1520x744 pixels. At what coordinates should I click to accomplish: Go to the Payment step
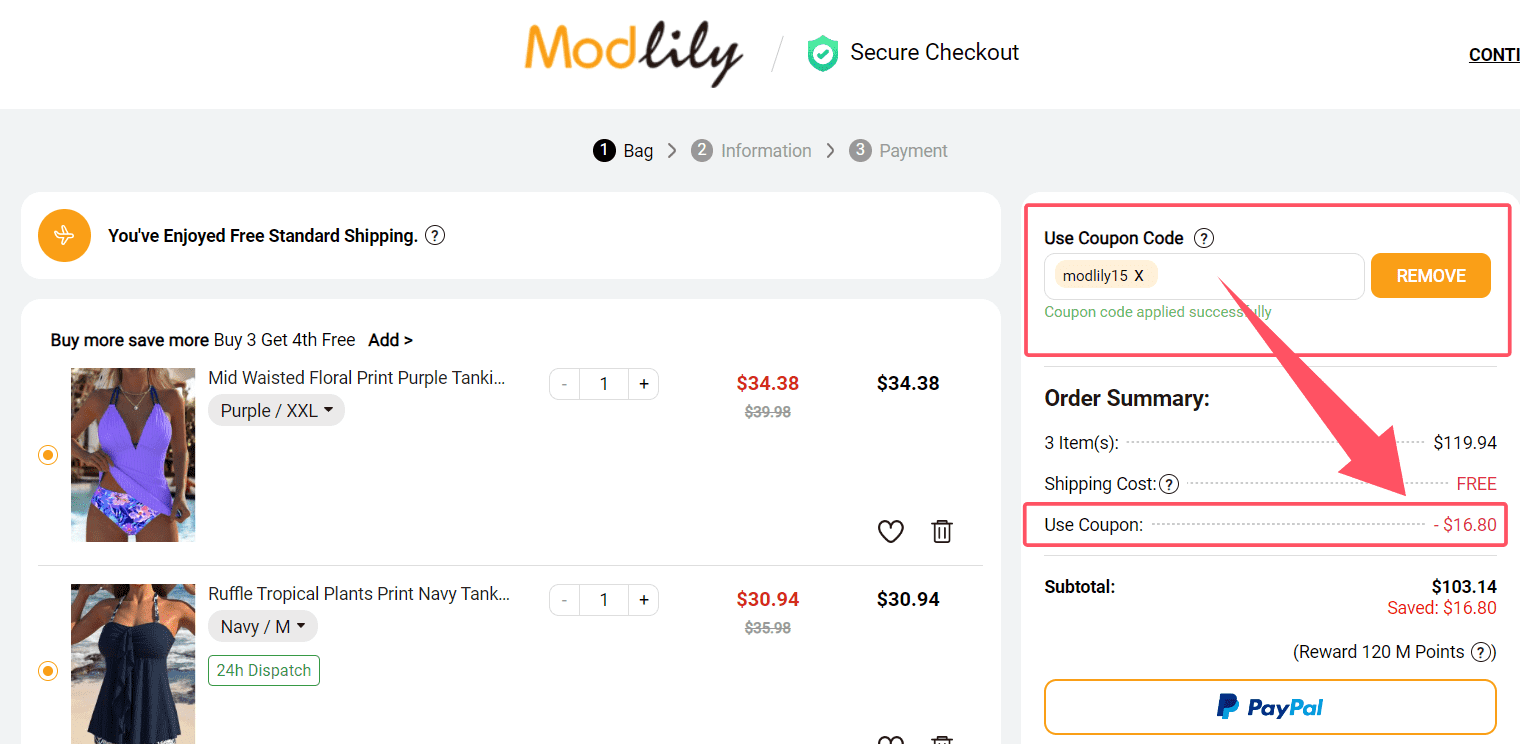pos(898,151)
